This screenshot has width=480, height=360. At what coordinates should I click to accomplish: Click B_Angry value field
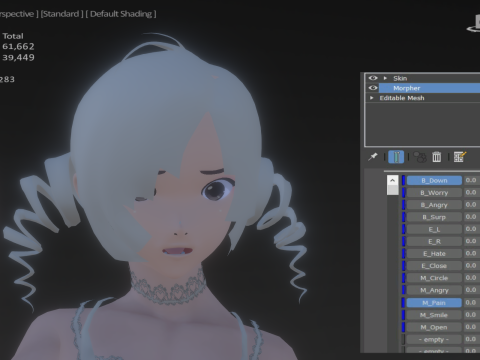tap(472, 205)
